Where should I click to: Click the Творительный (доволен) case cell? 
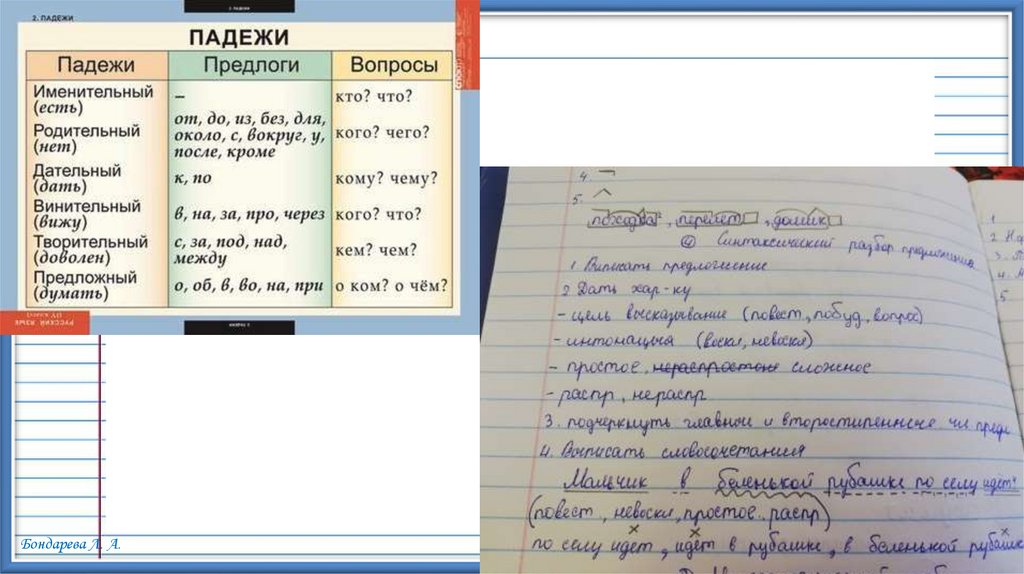coord(90,249)
